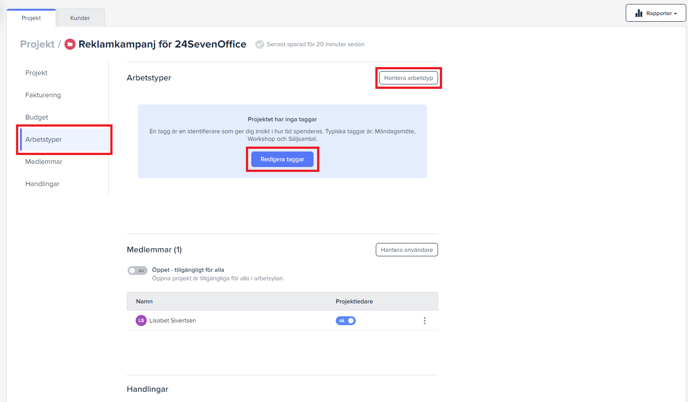Screen dimensions: 688x402
Task: Click the saved status checkmark icon
Action: click(x=259, y=45)
